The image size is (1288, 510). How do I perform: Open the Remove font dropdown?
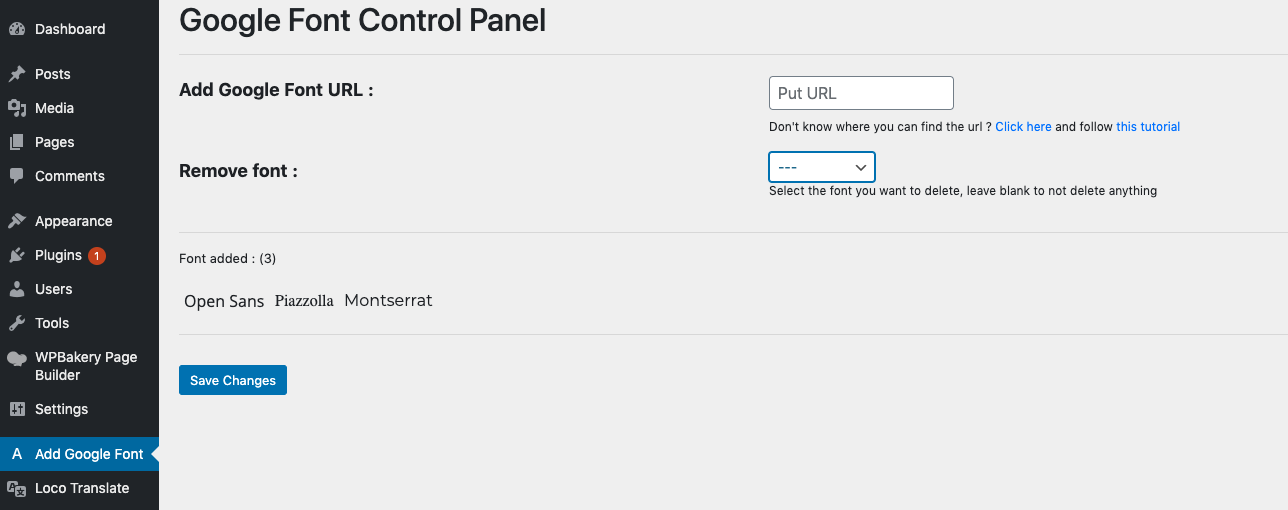tap(822, 167)
